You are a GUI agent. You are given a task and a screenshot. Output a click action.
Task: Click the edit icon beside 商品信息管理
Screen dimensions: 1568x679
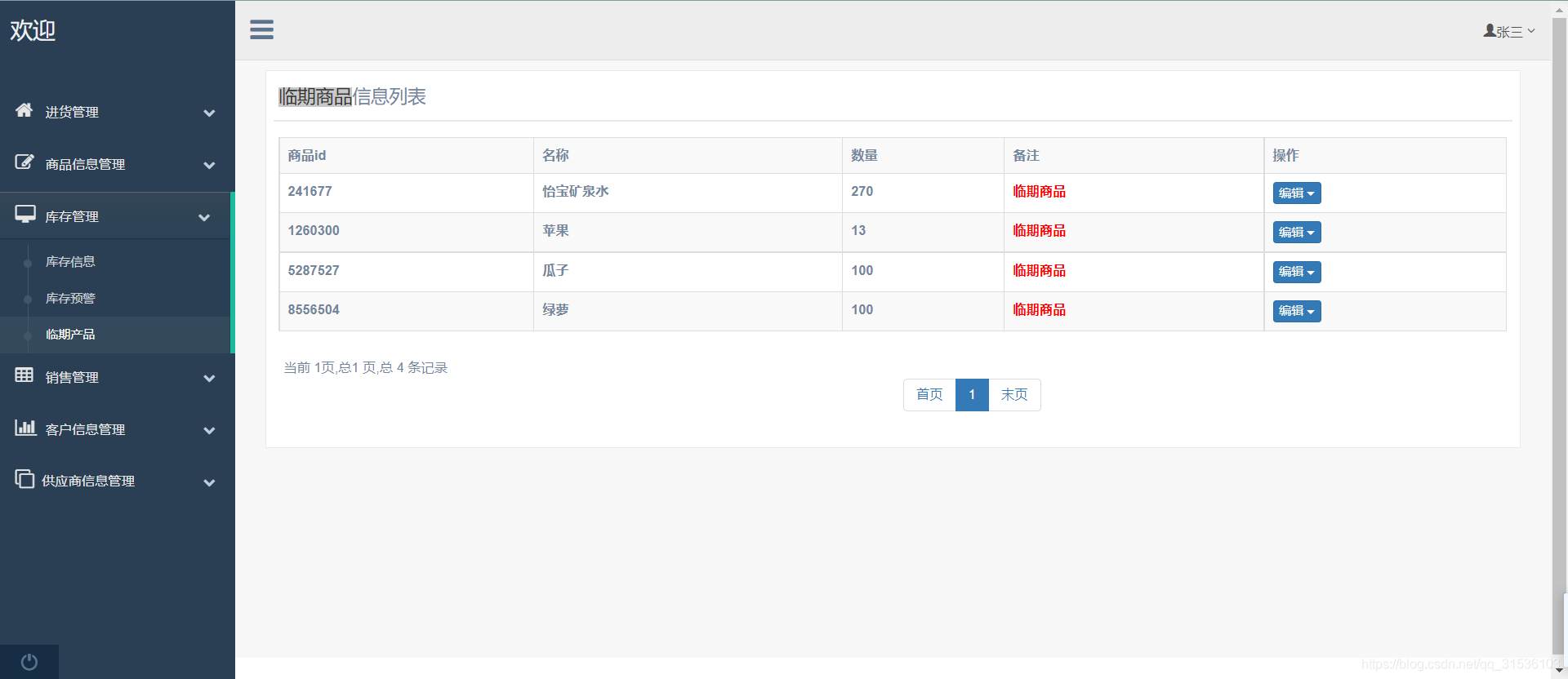point(24,162)
